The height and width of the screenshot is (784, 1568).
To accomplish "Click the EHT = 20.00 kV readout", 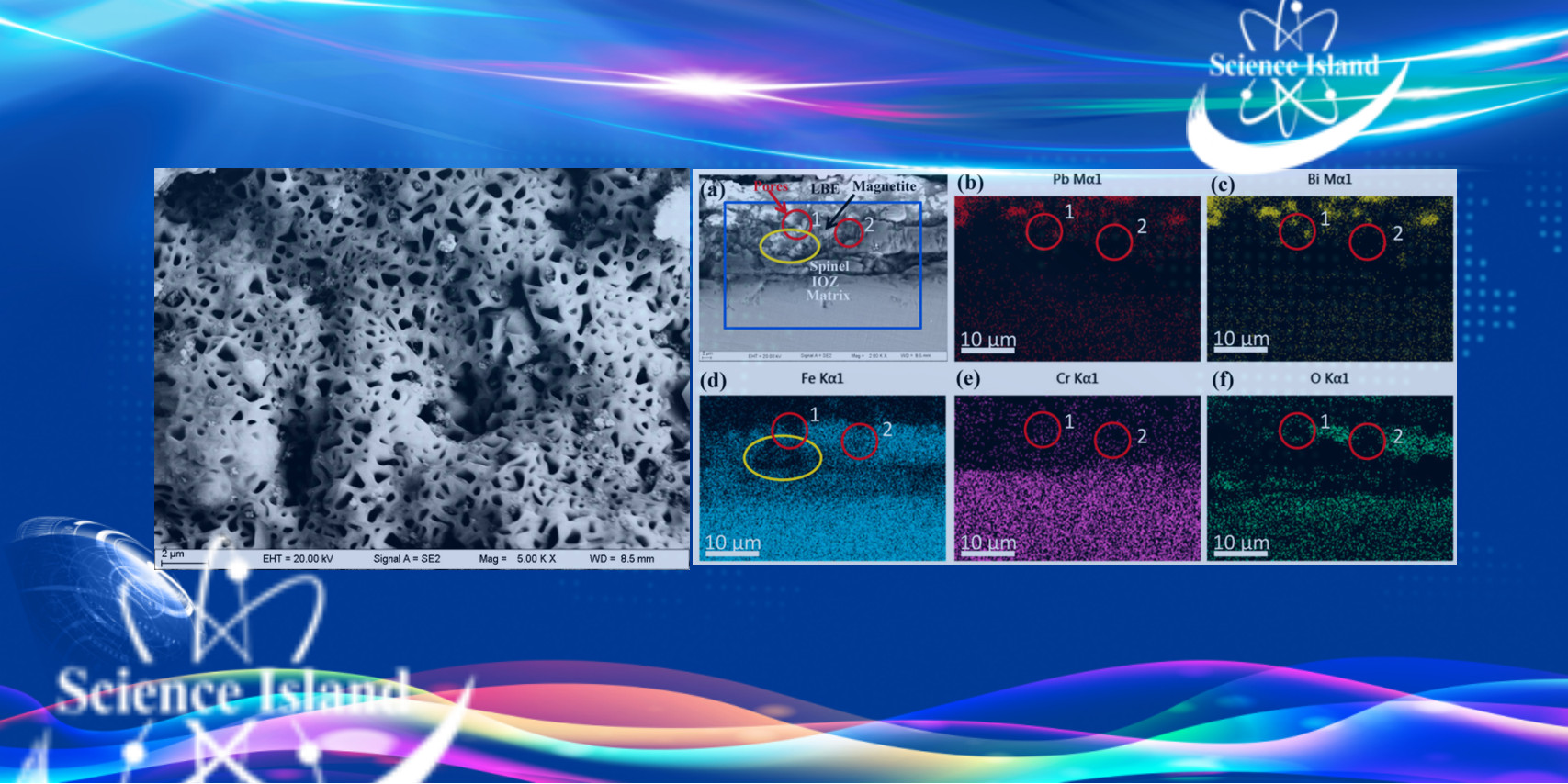I will tap(298, 558).
